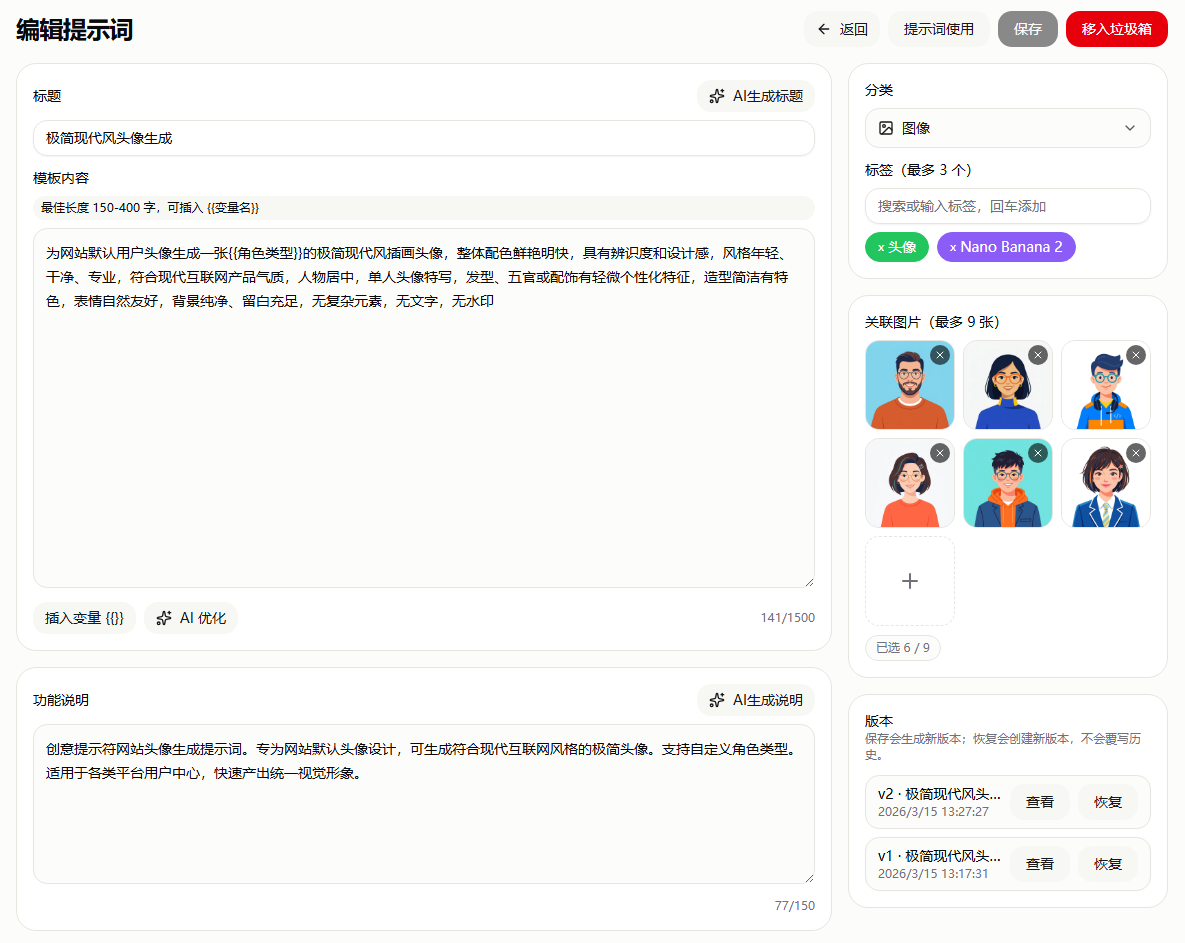View version v2 with 查看
Viewport: 1185px width, 943px height.
tap(1040, 802)
